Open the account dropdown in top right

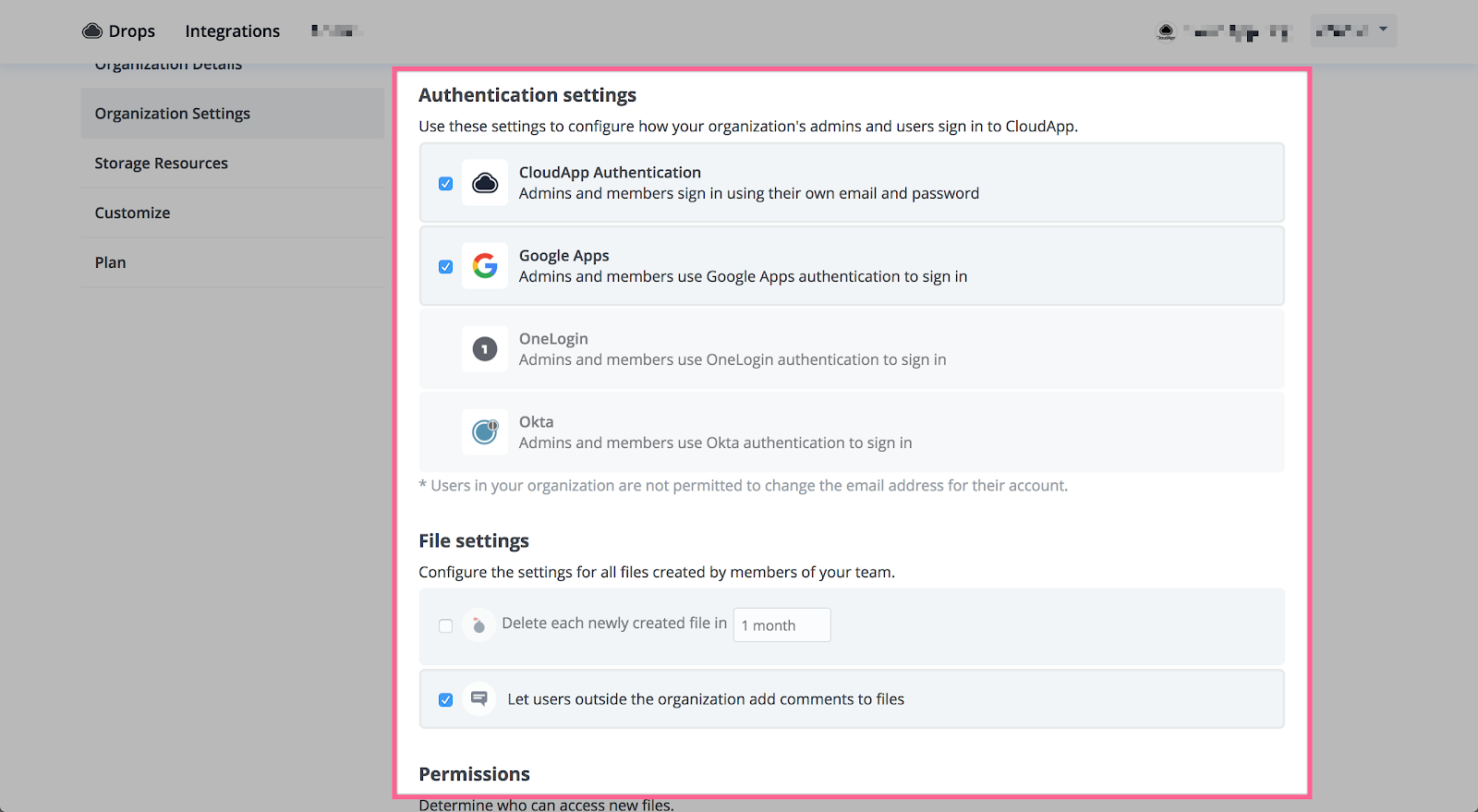click(x=1352, y=30)
